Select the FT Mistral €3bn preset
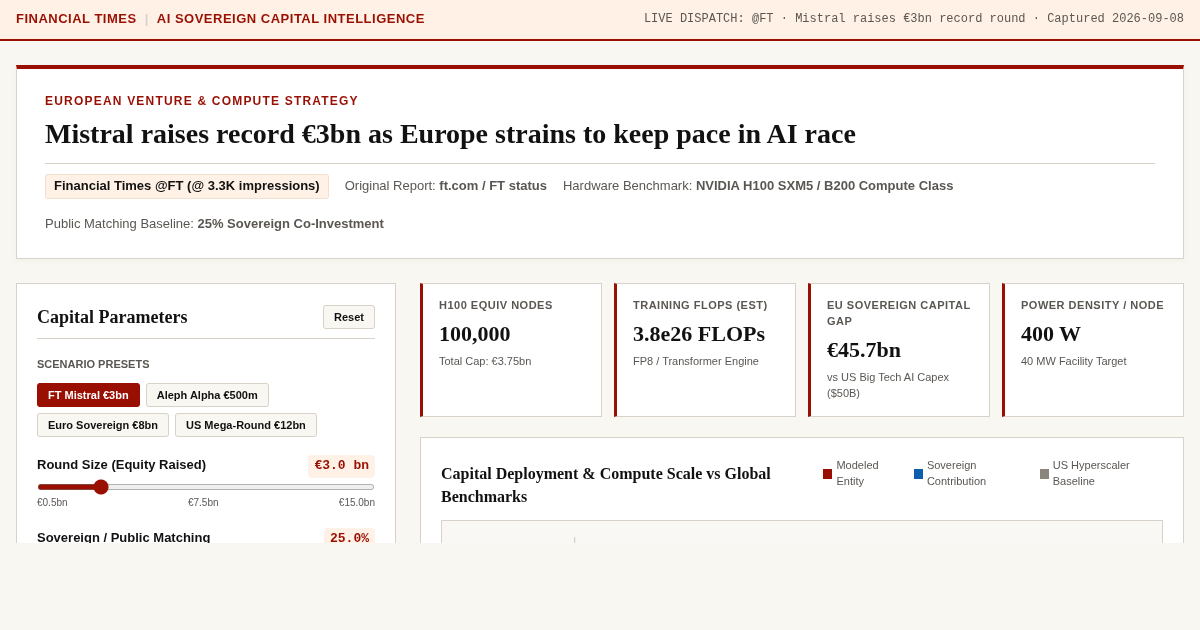Viewport: 1200px width, 630px height. pyautogui.click(x=88, y=395)
